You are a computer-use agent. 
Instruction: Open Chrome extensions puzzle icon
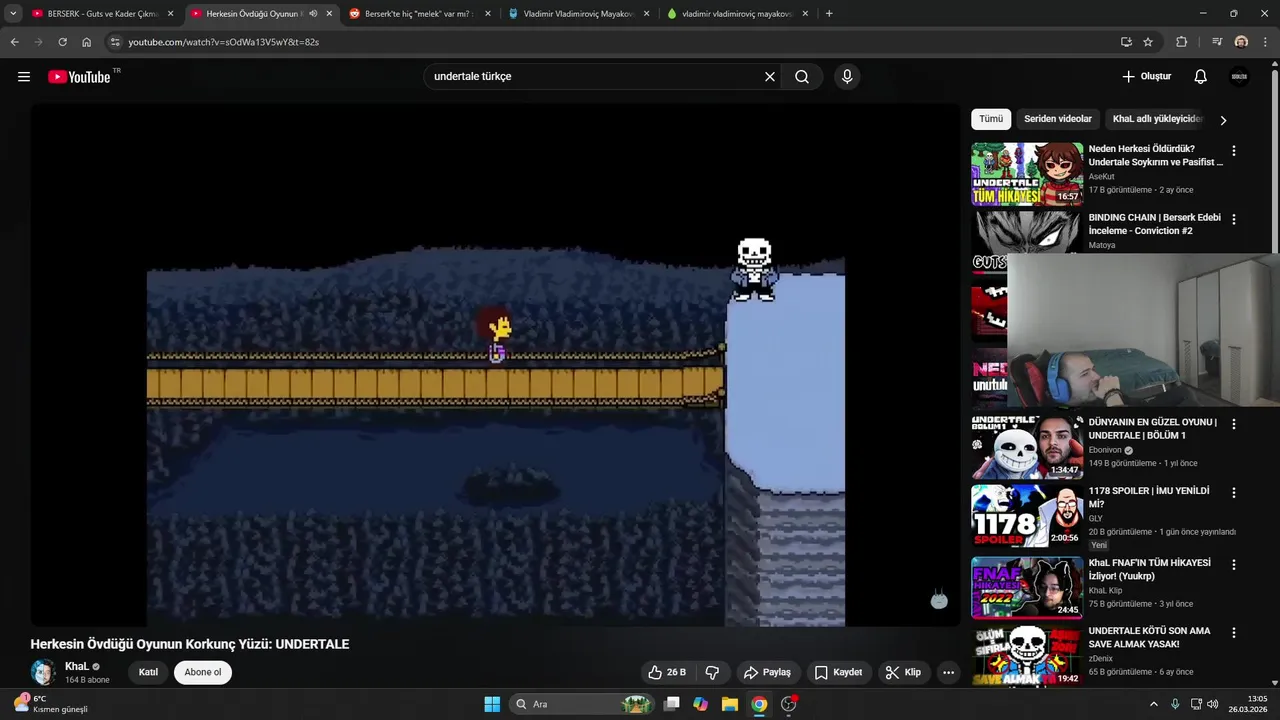[x=1182, y=42]
